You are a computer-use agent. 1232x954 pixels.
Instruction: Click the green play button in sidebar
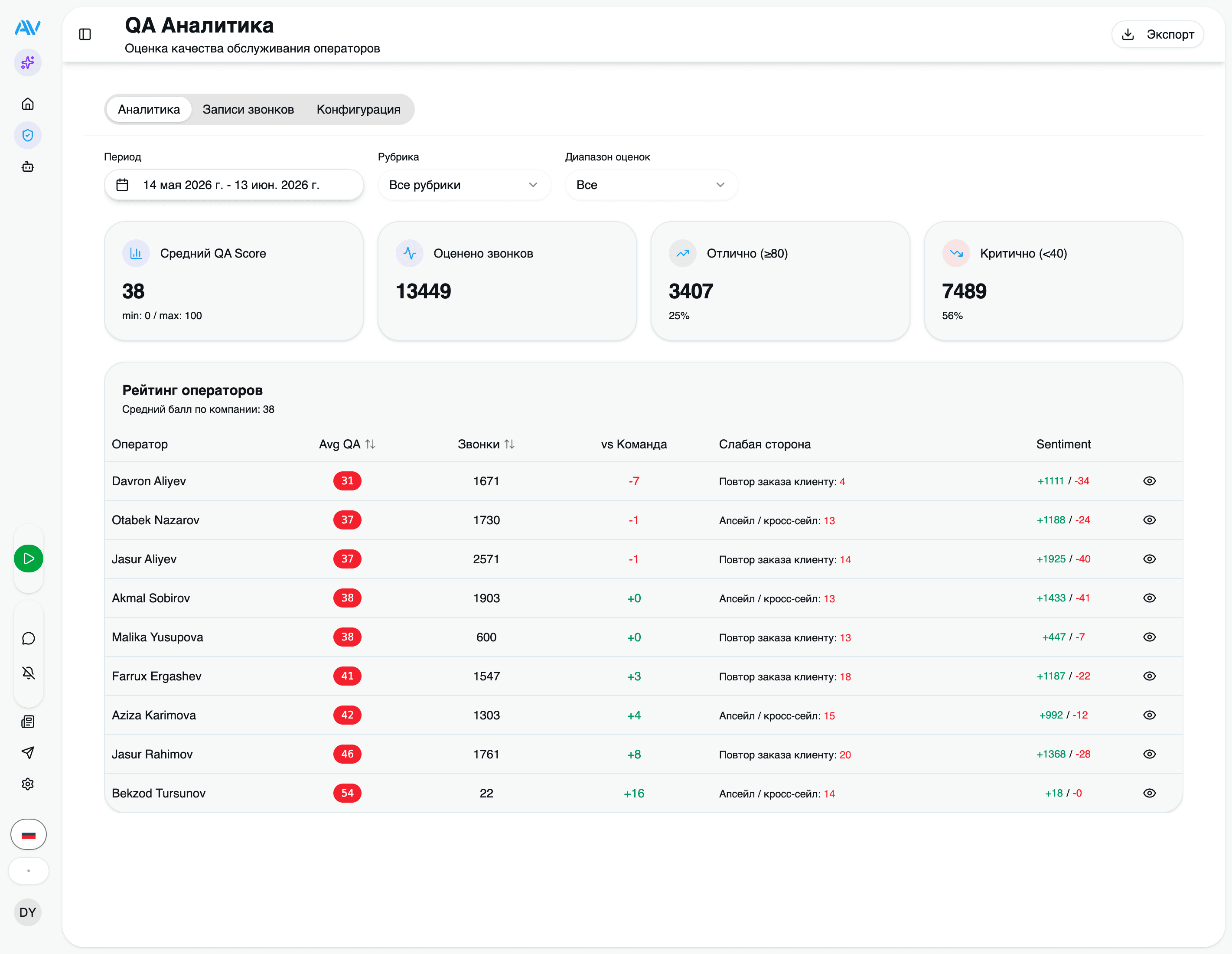[x=29, y=559]
